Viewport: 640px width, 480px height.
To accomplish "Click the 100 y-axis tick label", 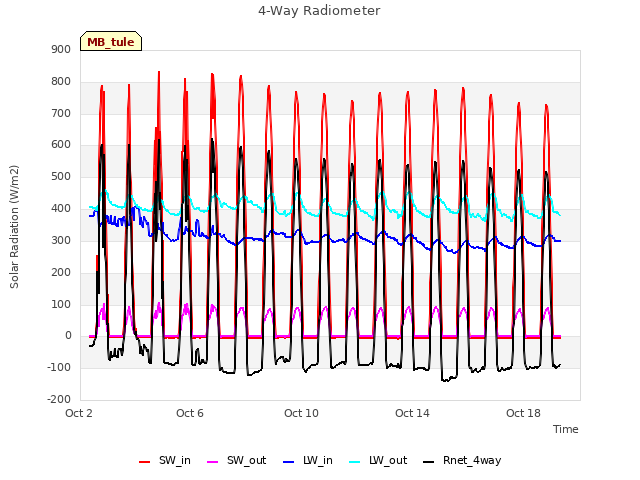I will point(61,304).
